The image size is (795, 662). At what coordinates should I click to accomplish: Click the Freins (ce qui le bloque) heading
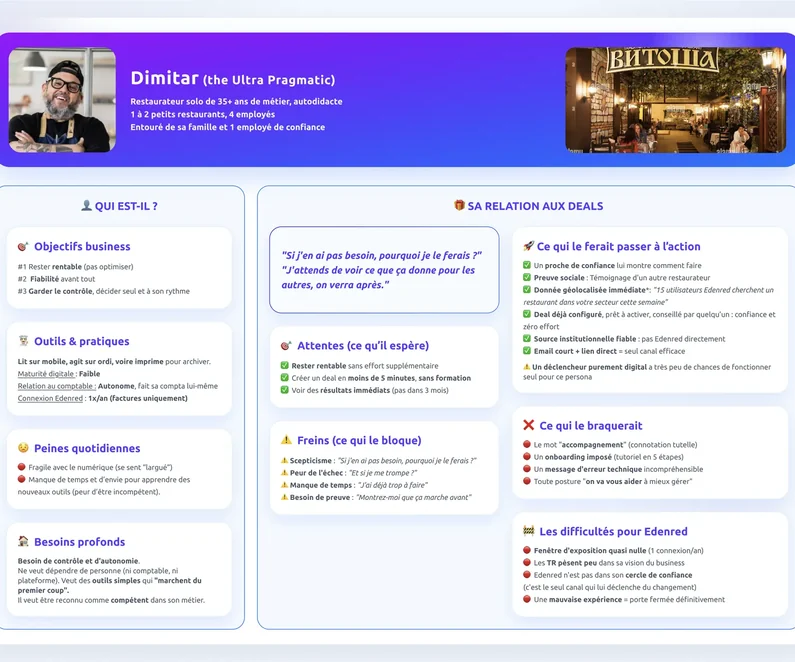point(359,440)
